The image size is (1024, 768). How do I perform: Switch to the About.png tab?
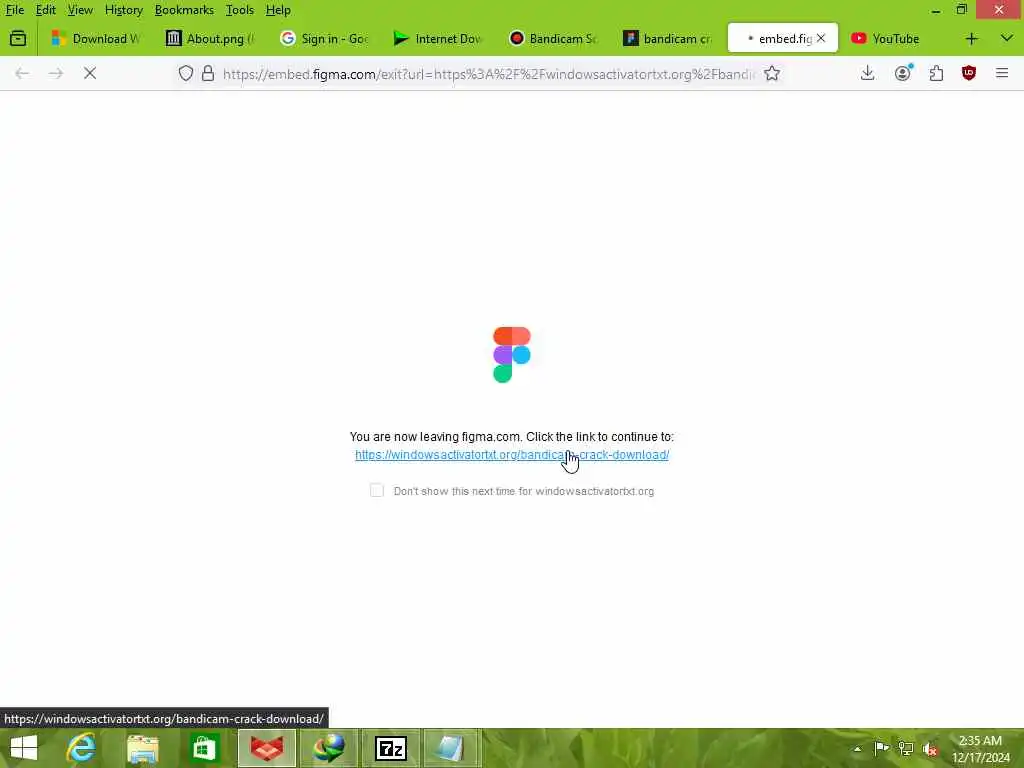tap(212, 39)
